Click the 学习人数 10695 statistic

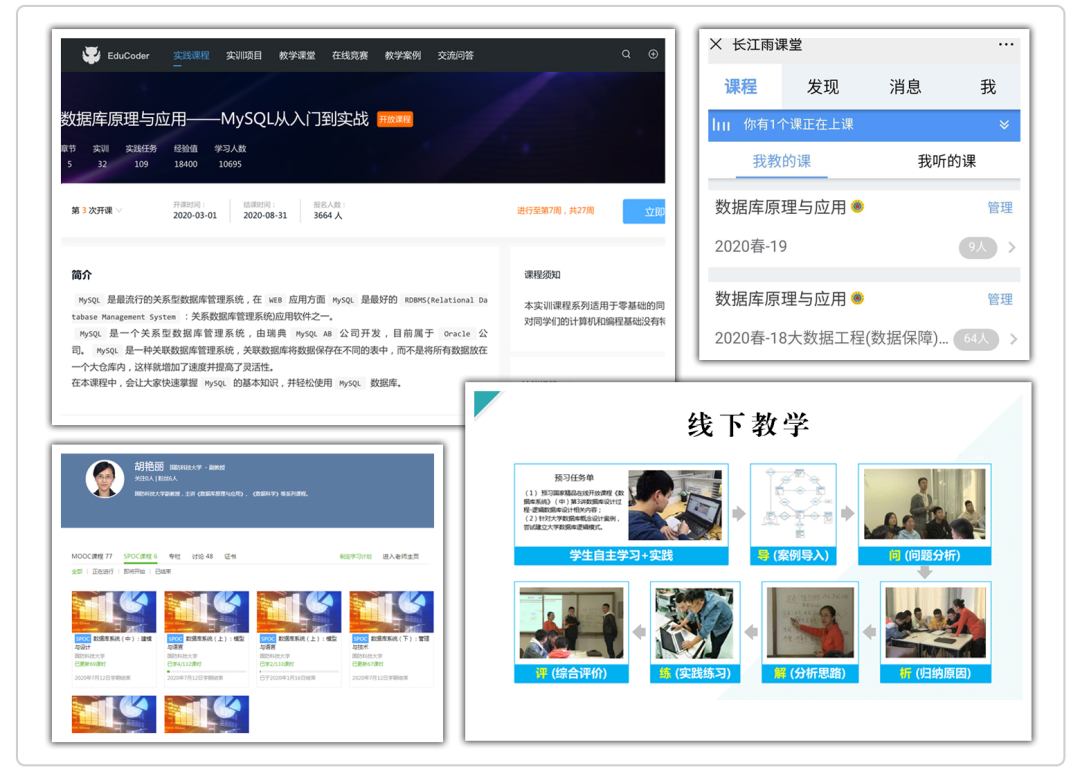(x=230, y=156)
